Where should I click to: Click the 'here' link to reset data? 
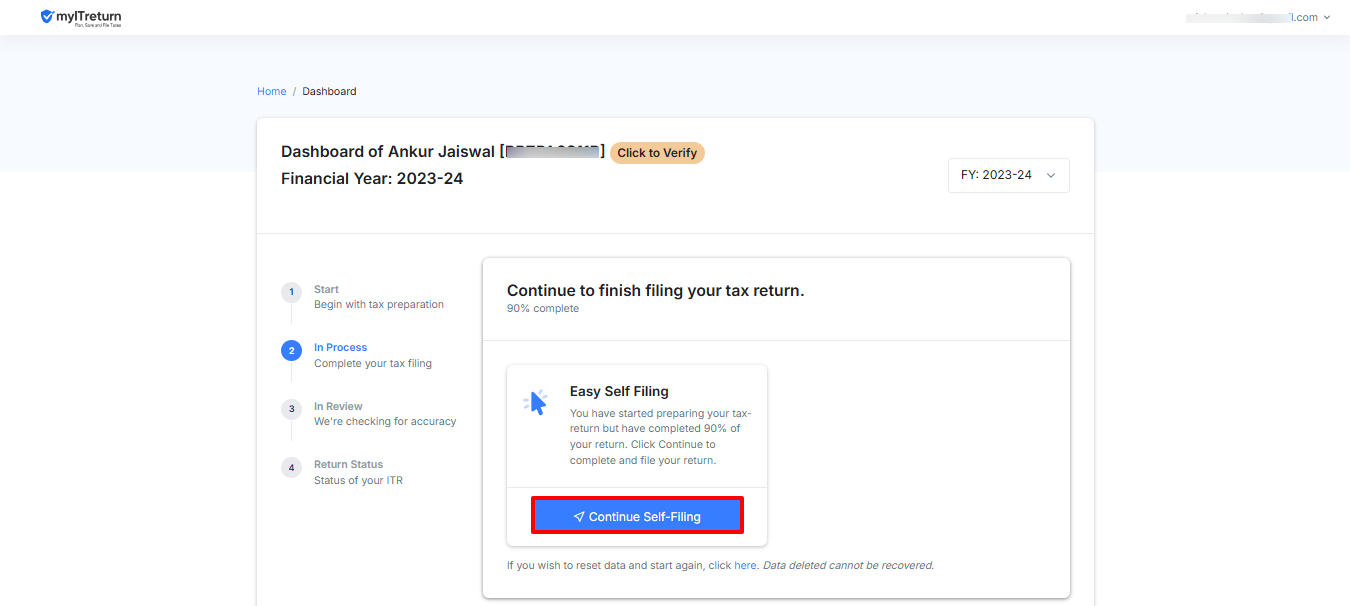coord(745,565)
